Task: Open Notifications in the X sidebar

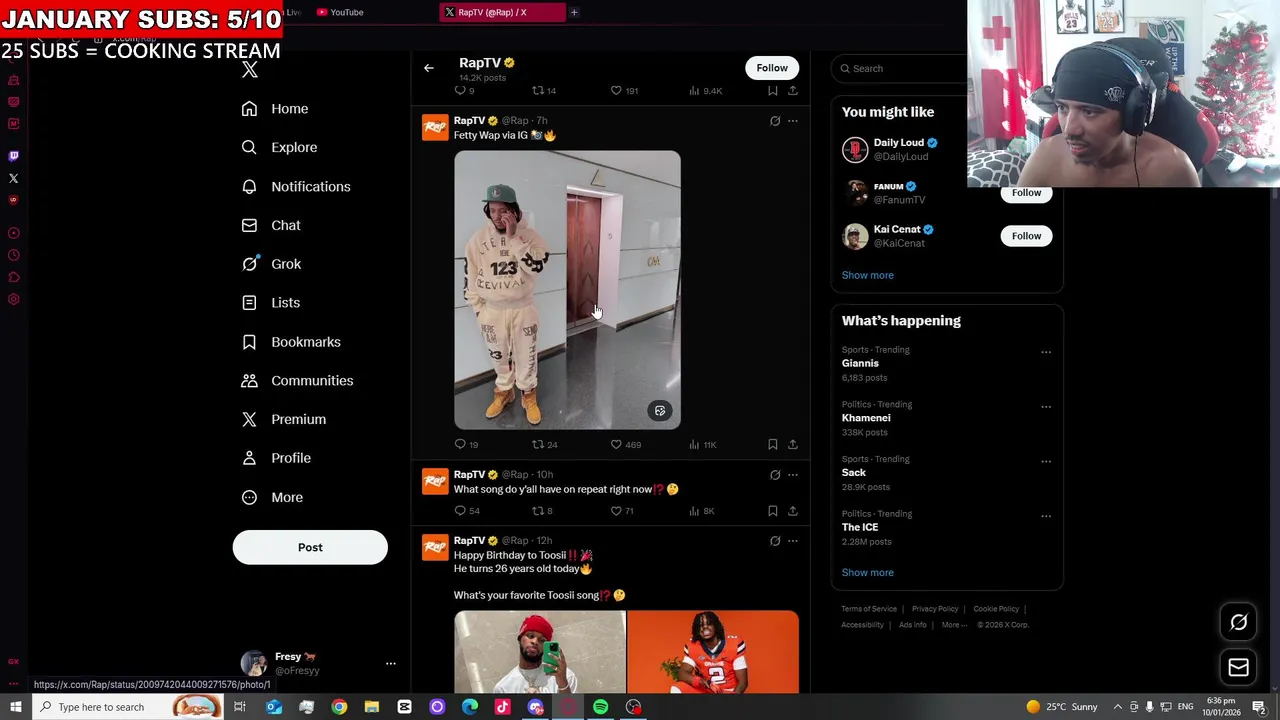Action: tap(296, 186)
